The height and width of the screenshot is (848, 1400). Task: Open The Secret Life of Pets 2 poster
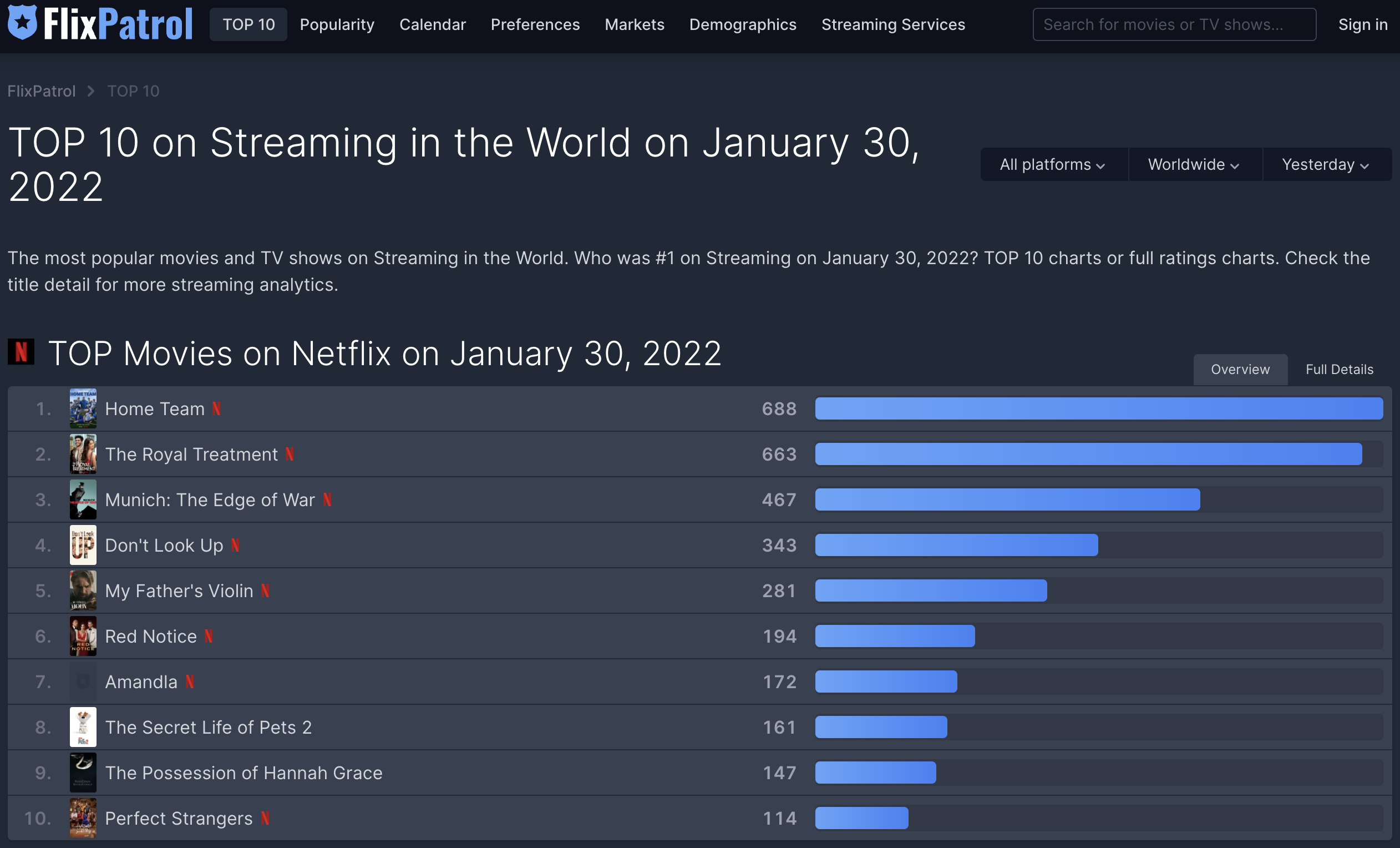coord(83,727)
